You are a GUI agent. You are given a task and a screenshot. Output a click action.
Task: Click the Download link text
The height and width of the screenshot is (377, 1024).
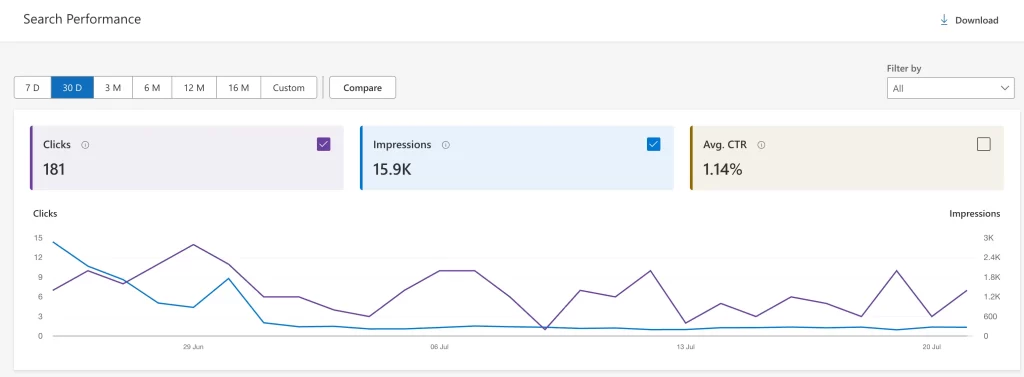point(976,20)
